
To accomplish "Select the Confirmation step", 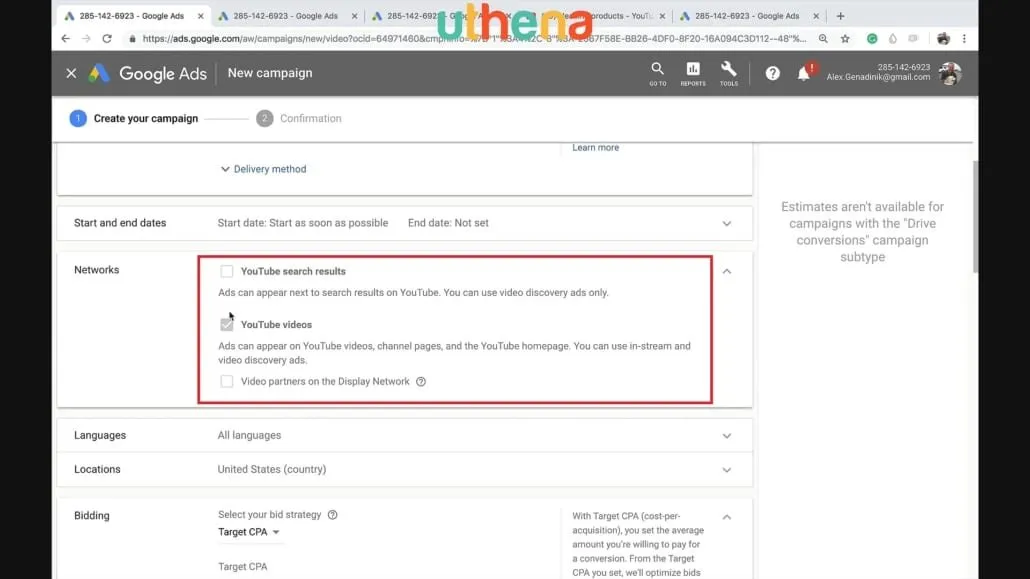I will tap(299, 118).
